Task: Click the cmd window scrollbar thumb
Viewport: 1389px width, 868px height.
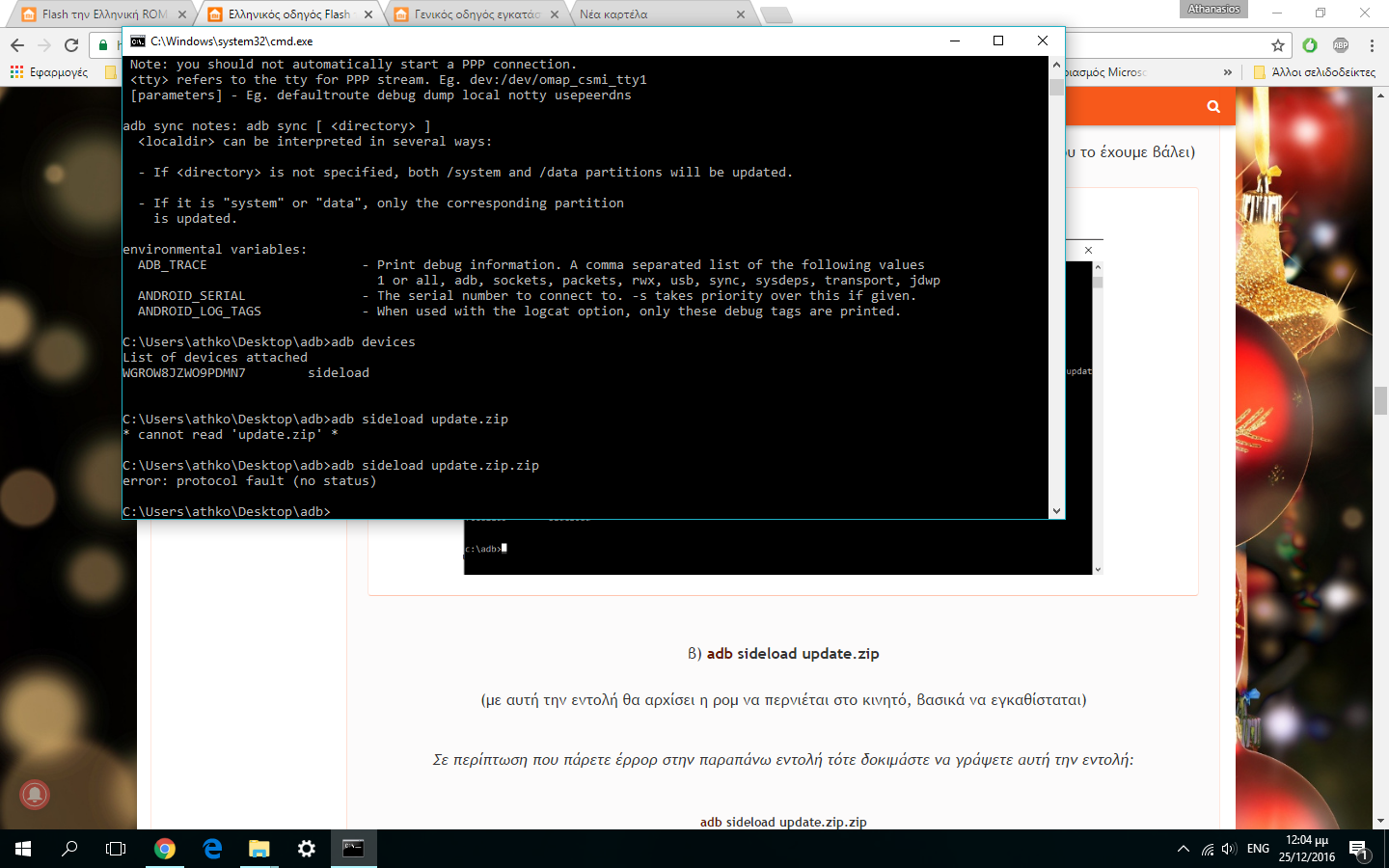Action: 1056,87
